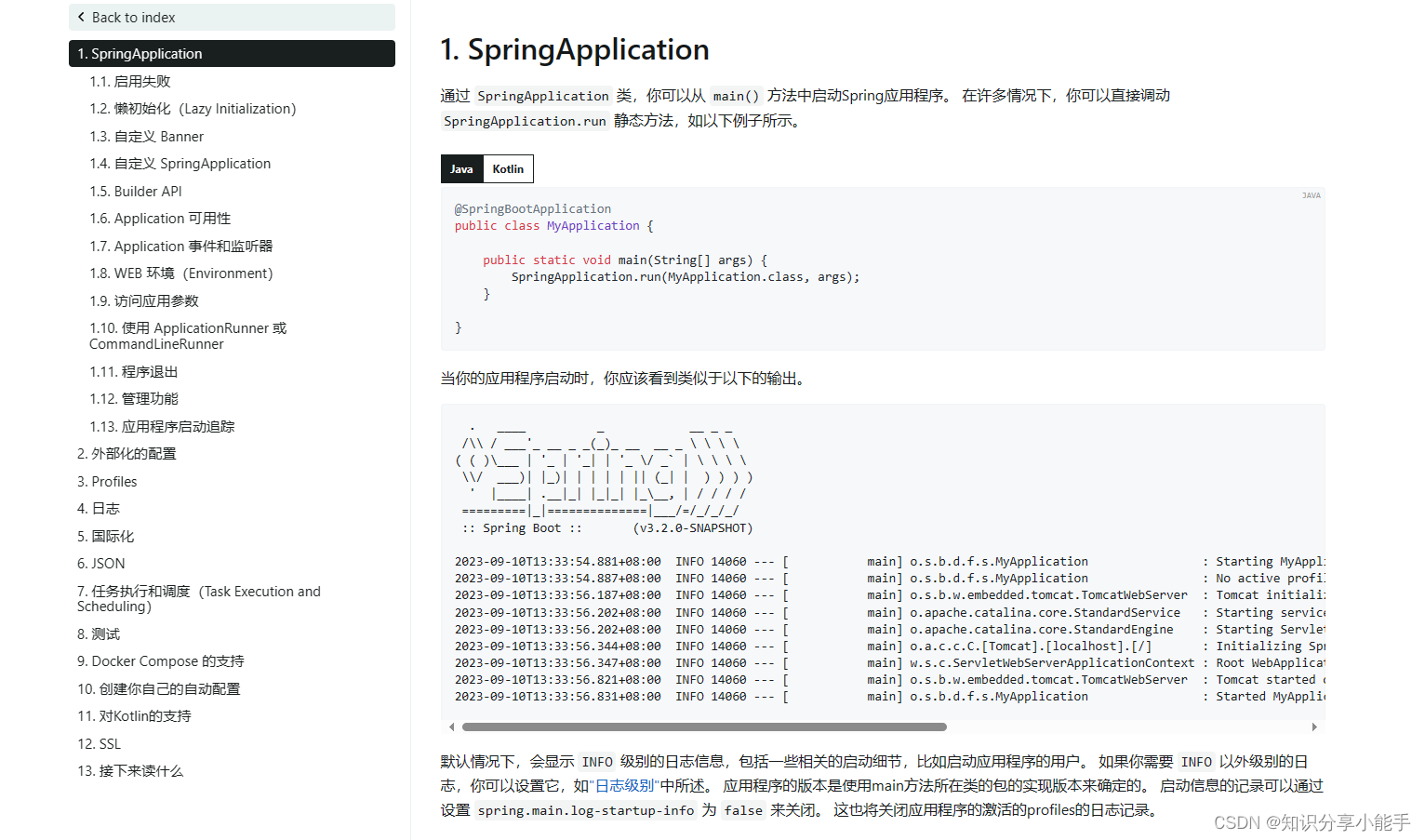The height and width of the screenshot is (840, 1425).
Task: Click the SpringApplication.run inline code
Action: coord(525,122)
